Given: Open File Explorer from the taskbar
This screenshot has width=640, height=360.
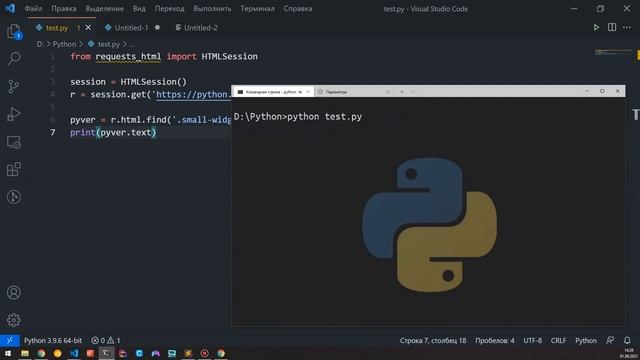Looking at the screenshot, I should 24,353.
